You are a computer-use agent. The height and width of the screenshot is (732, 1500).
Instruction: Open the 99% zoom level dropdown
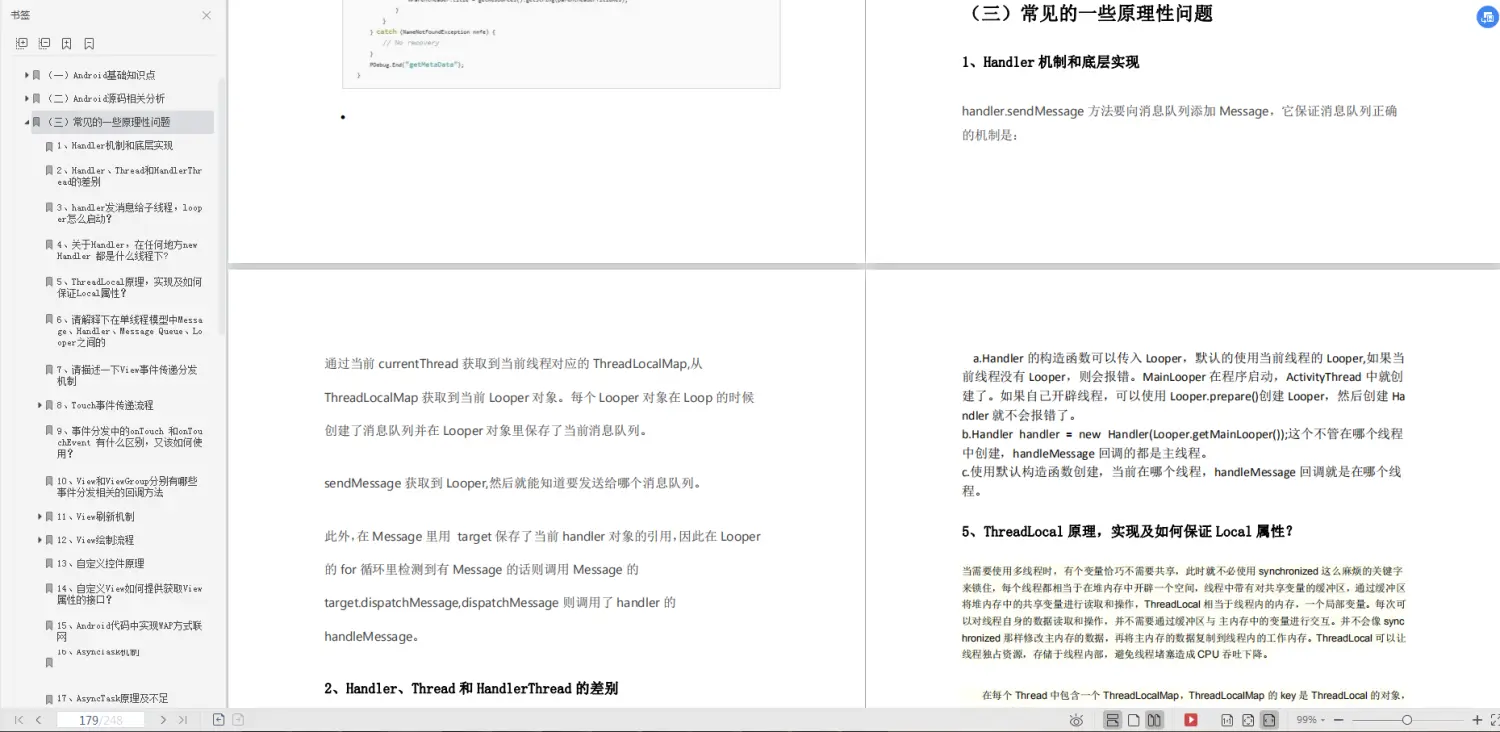click(x=1310, y=720)
